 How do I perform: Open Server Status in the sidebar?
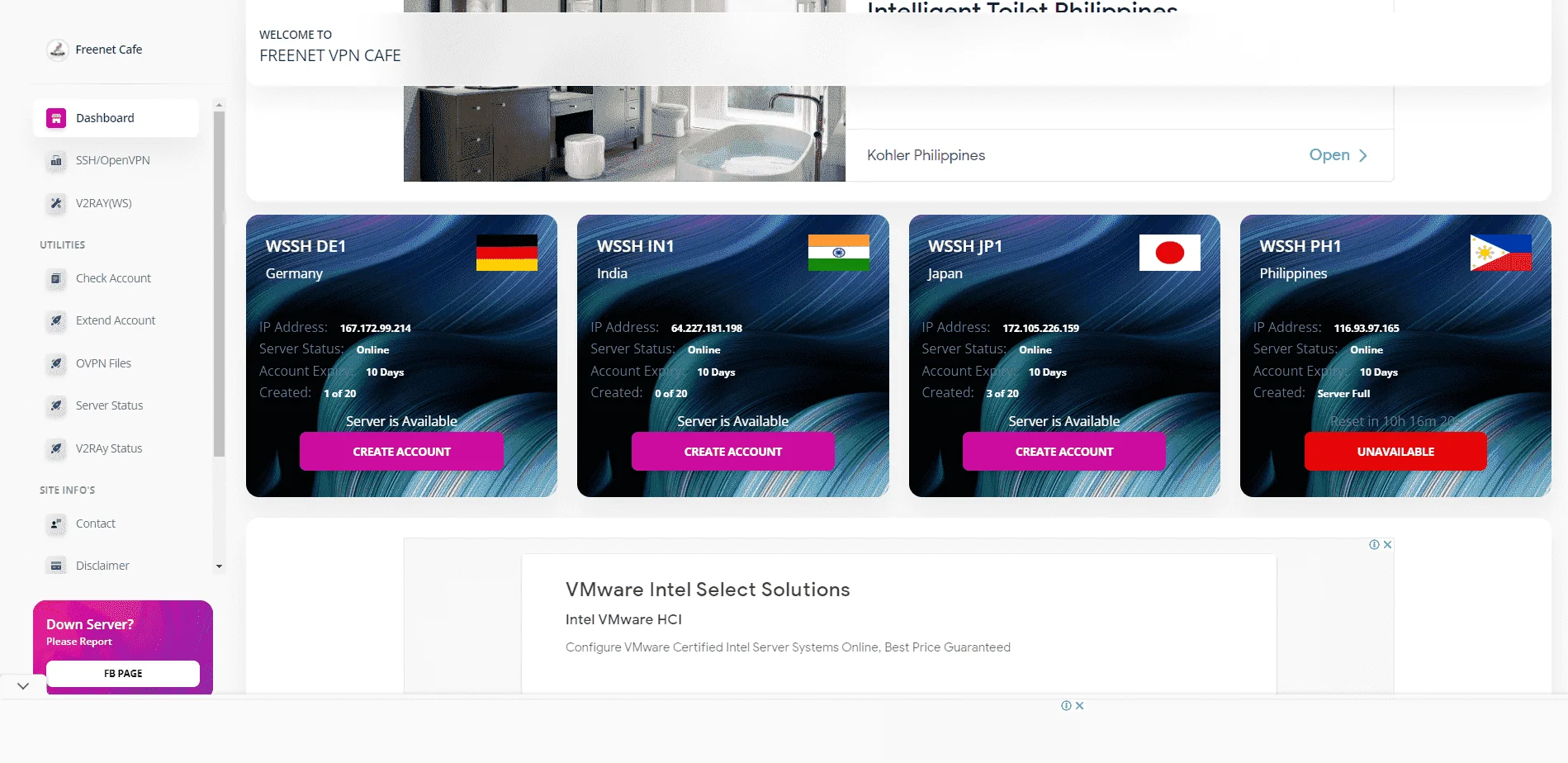[116, 405]
